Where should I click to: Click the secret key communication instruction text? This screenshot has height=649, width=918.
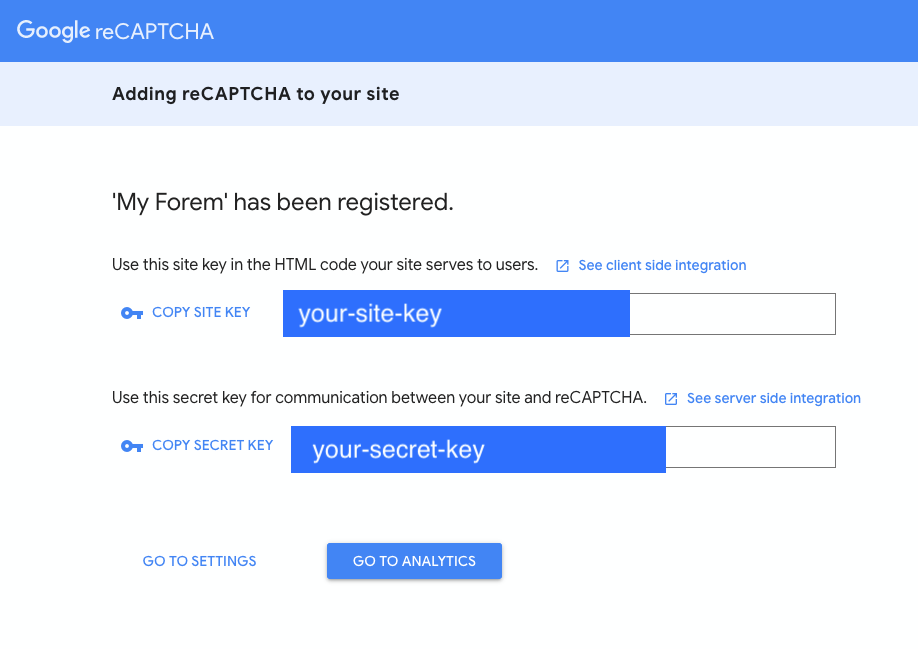tap(379, 398)
